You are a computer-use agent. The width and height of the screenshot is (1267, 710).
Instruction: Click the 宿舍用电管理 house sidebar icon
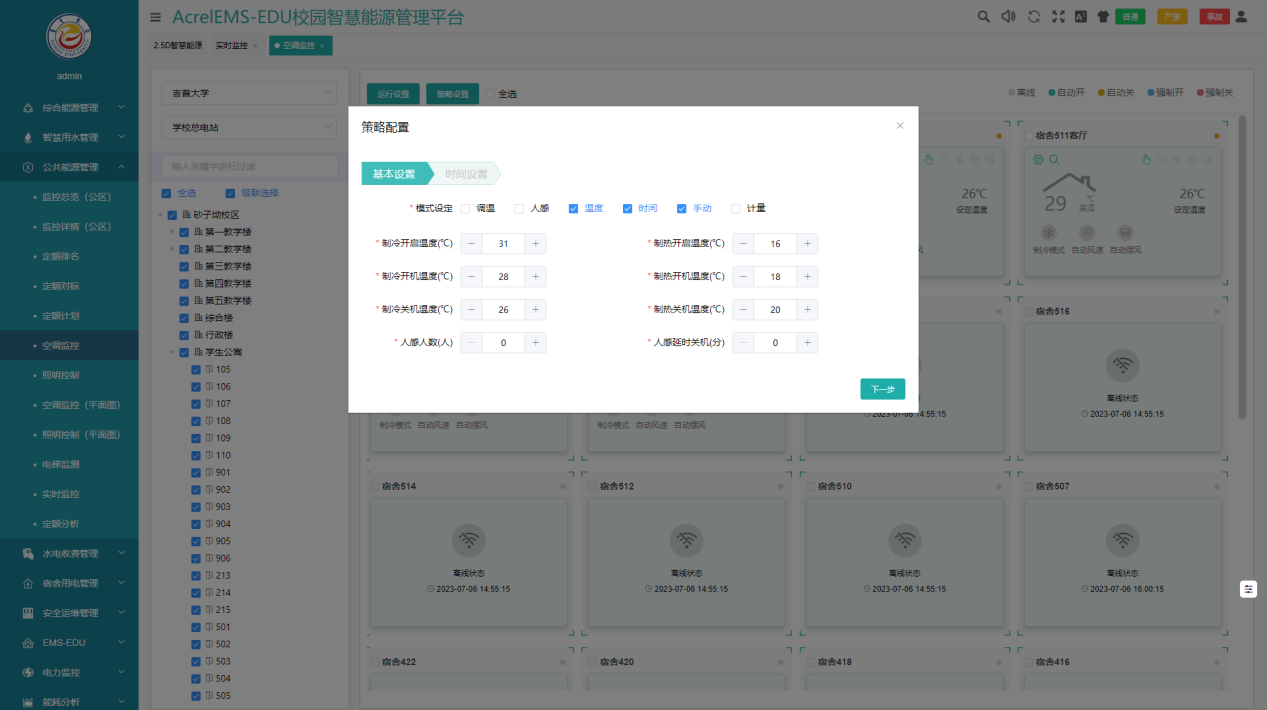pyautogui.click(x=28, y=583)
